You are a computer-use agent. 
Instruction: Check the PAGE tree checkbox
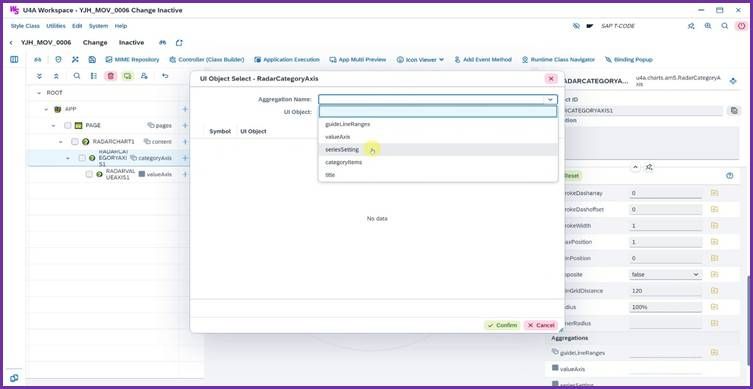pyautogui.click(x=68, y=125)
